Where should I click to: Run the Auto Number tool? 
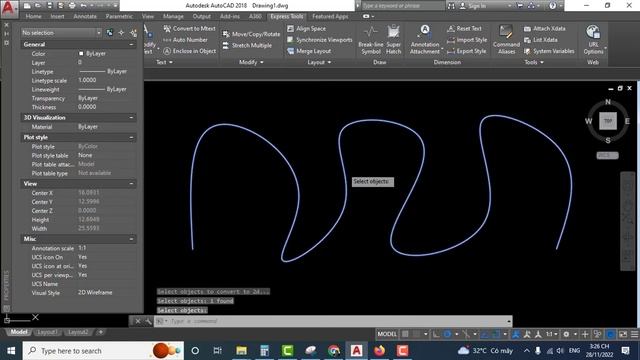point(185,40)
